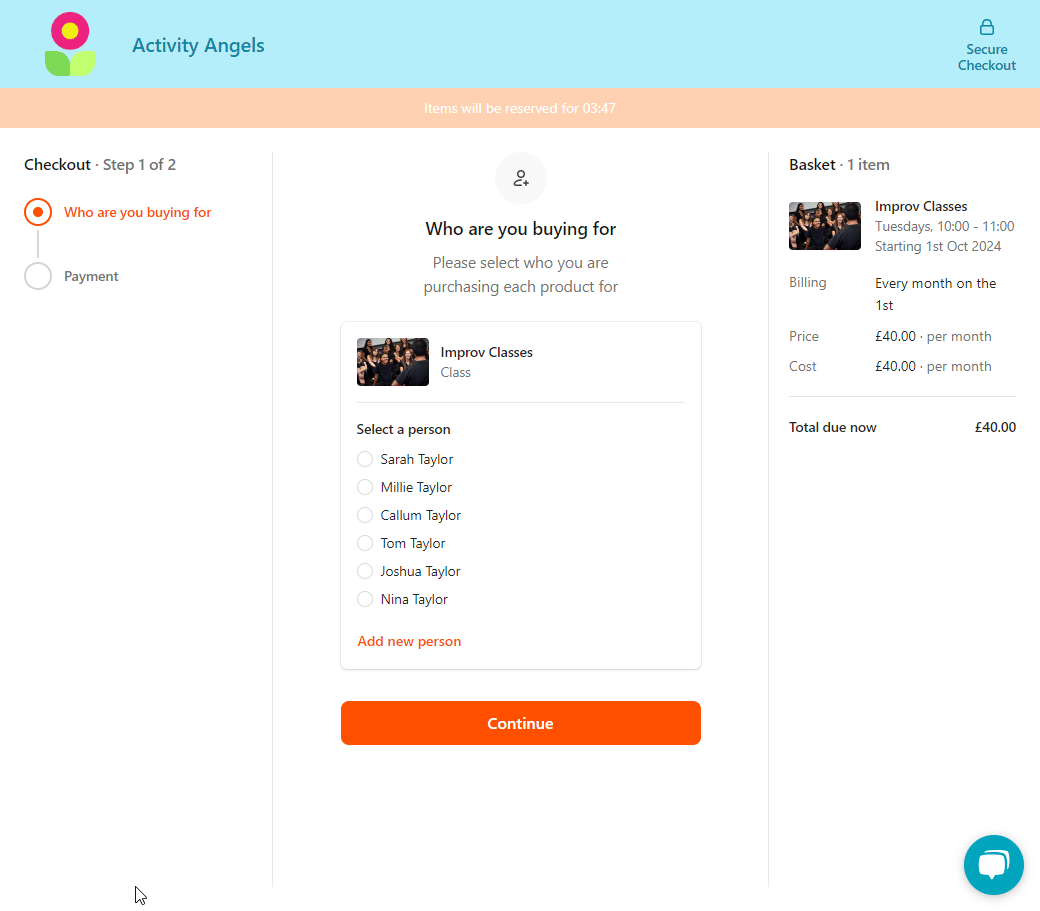Select Millie Taylor as the person
1040x911 pixels.
(365, 487)
